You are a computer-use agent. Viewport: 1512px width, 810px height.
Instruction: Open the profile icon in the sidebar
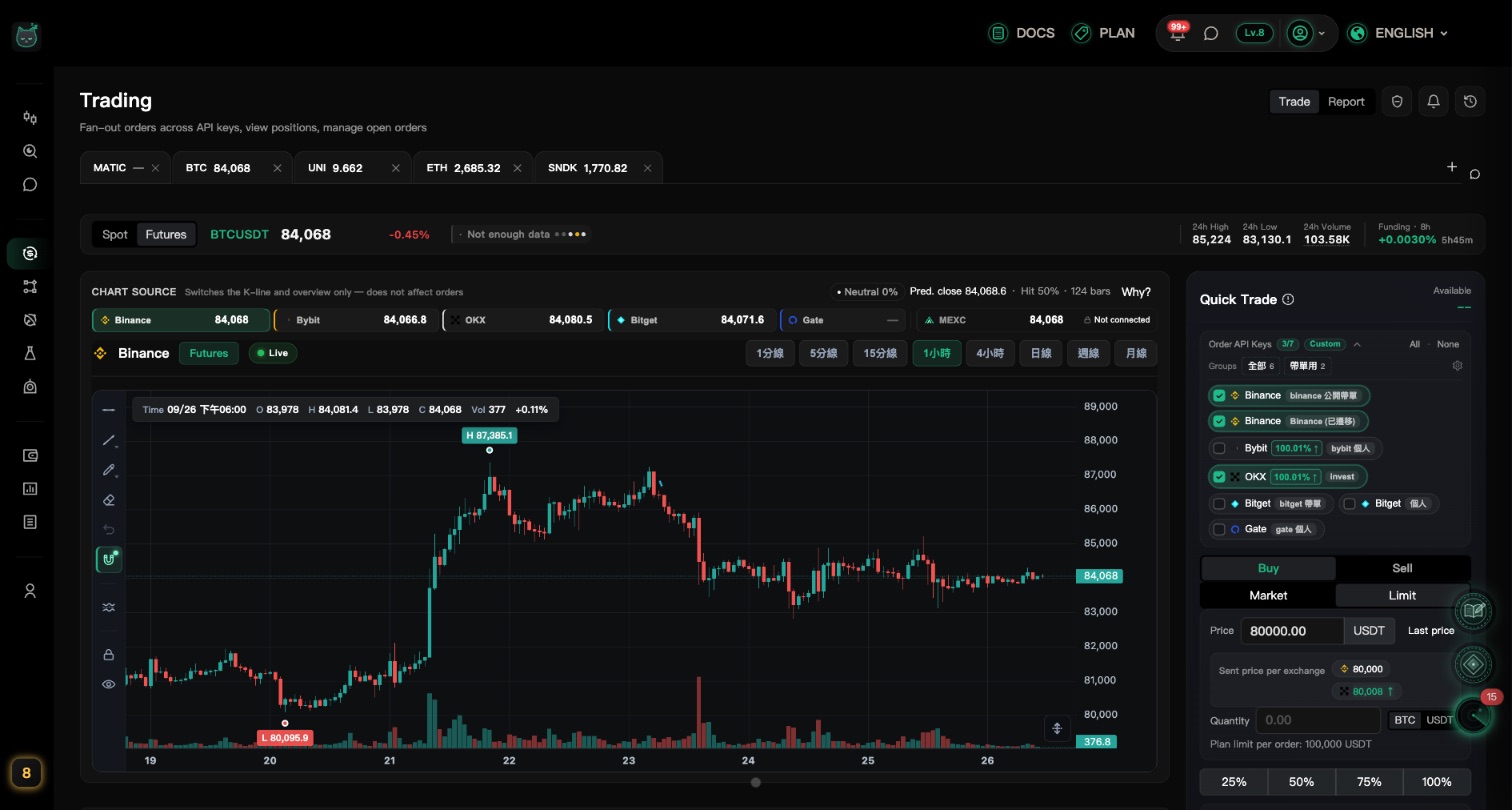[30, 591]
